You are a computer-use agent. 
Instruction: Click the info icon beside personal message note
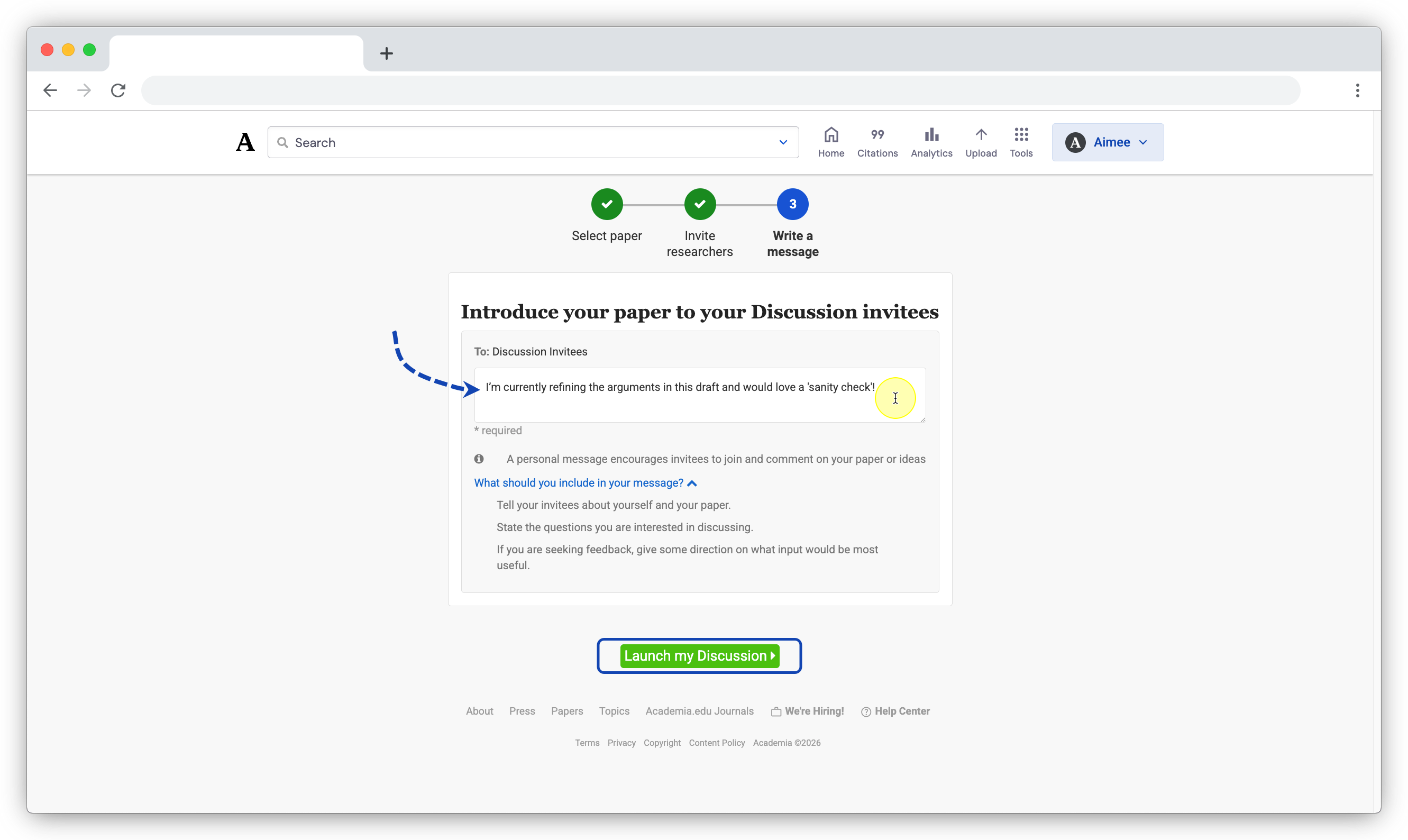click(x=479, y=459)
